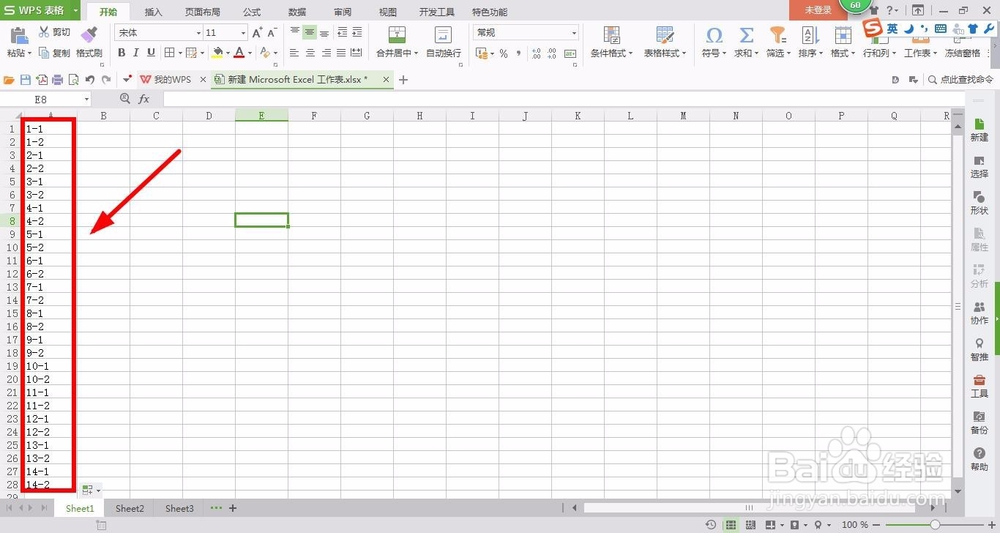This screenshot has height=533, width=1000.
Task: Switch to page break preview in status bar
Action: pos(751,525)
